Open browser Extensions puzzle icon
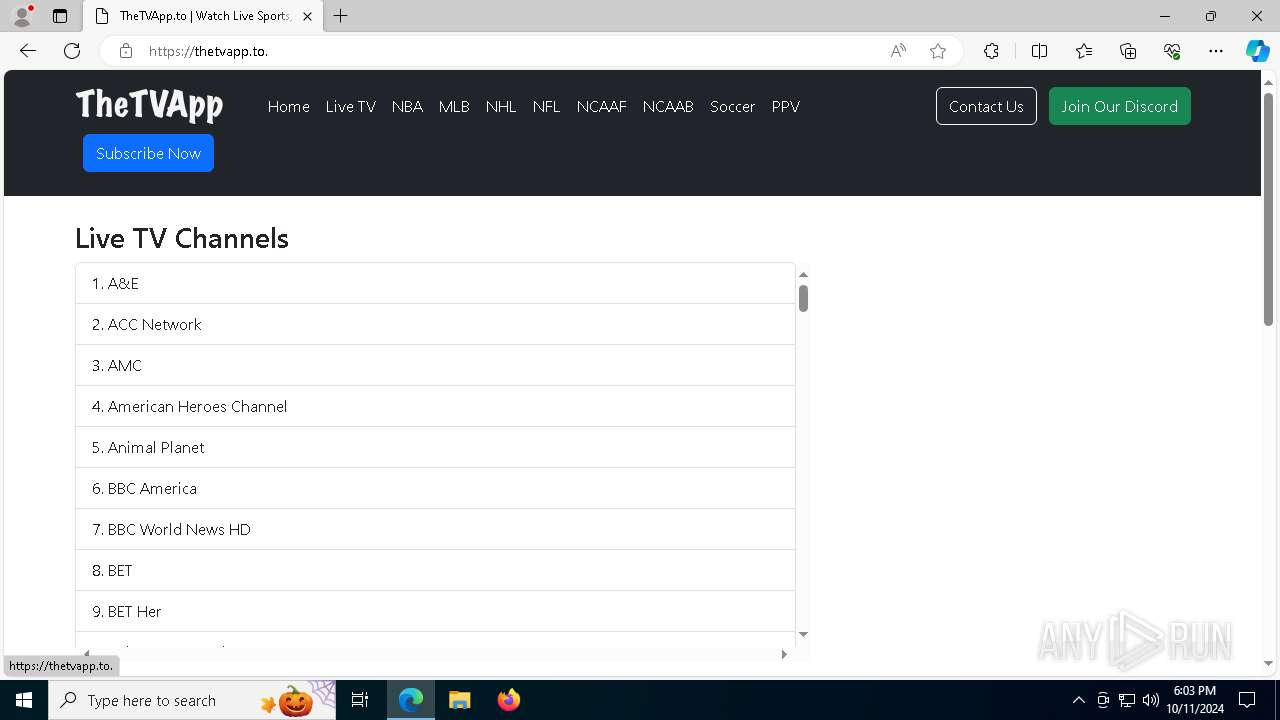This screenshot has width=1280, height=720. point(991,51)
